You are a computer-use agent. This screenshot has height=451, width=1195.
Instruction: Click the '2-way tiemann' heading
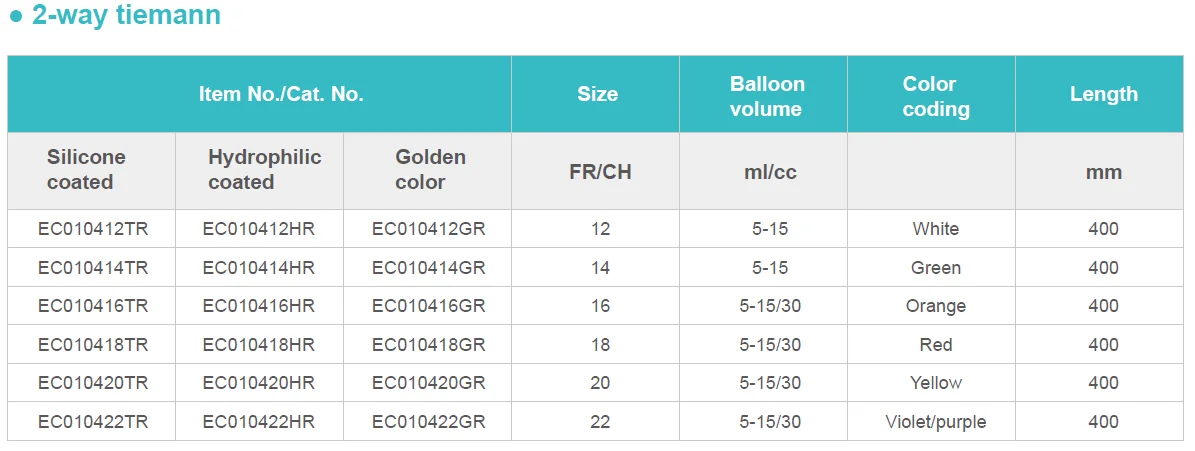click(125, 16)
